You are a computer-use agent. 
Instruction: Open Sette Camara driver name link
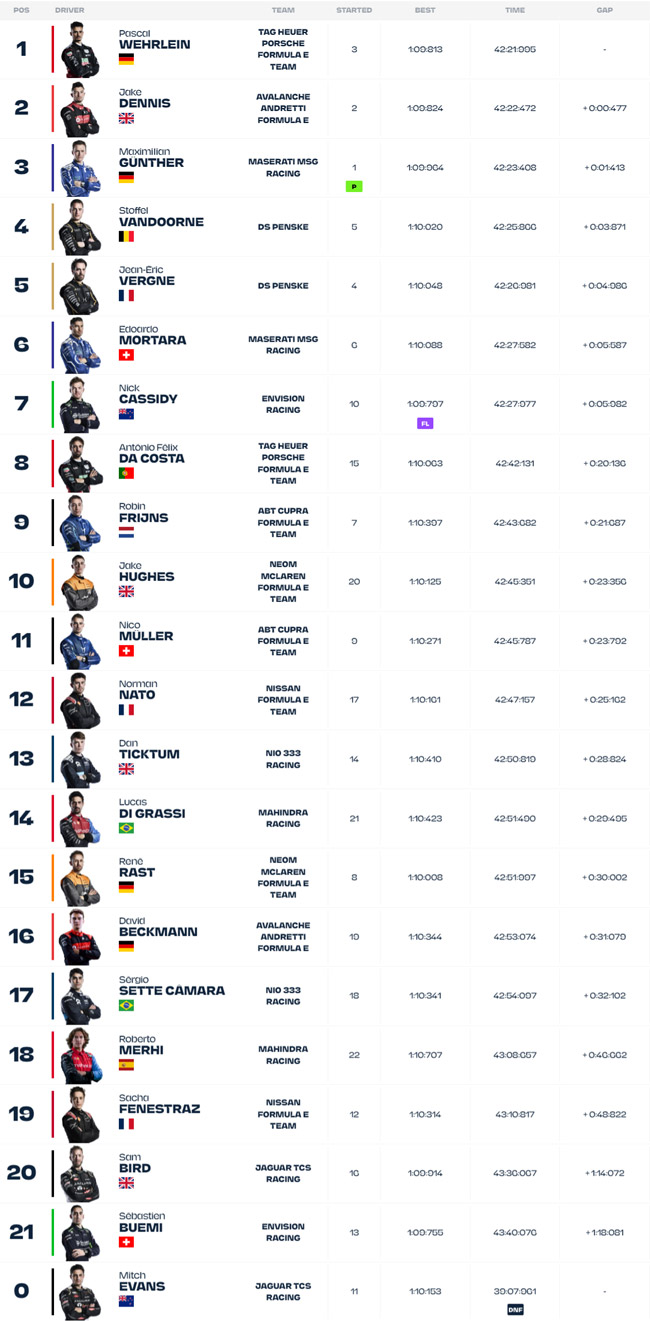point(172,985)
